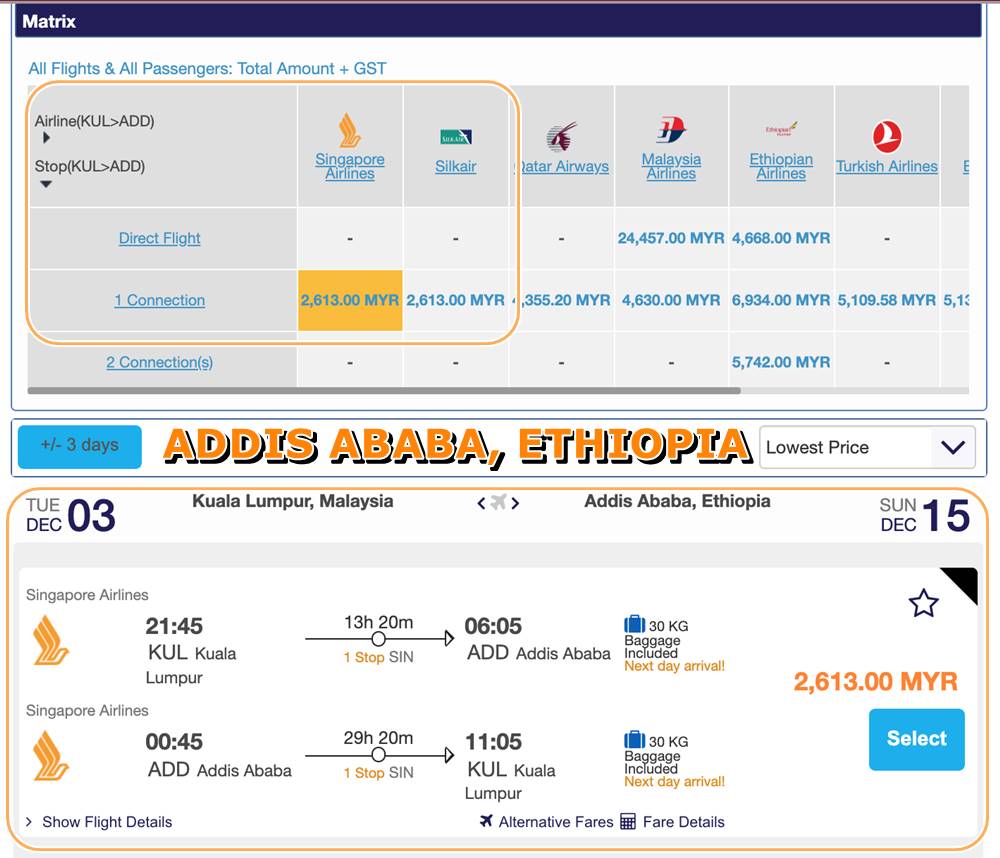The height and width of the screenshot is (858, 1000).
Task: Select the Silkair 2,613.00 MYR fare
Action: point(455,300)
